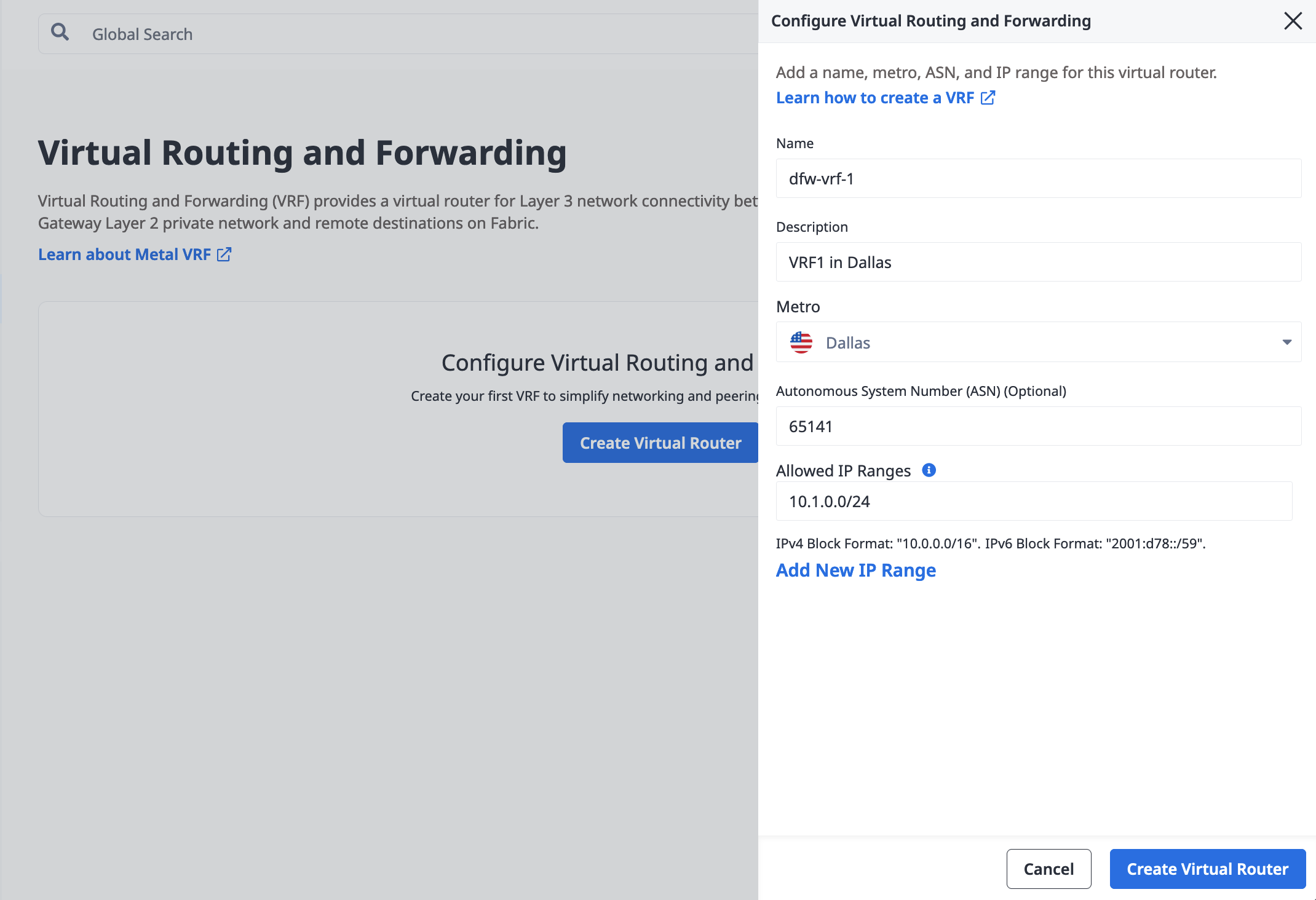
Task: Edit the ASN field 65141
Action: coord(1039,427)
